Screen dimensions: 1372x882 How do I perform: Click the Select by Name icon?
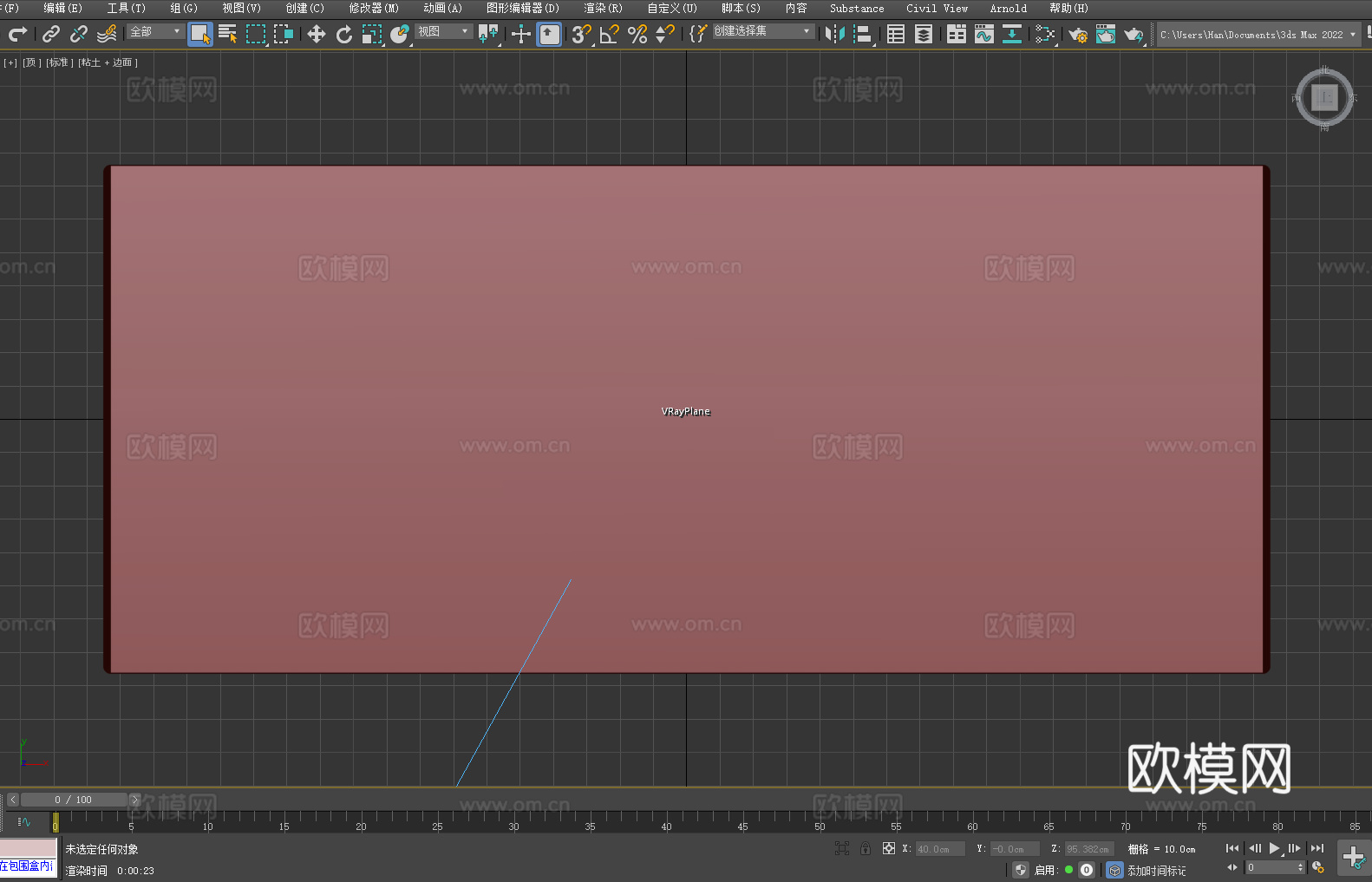tap(228, 34)
